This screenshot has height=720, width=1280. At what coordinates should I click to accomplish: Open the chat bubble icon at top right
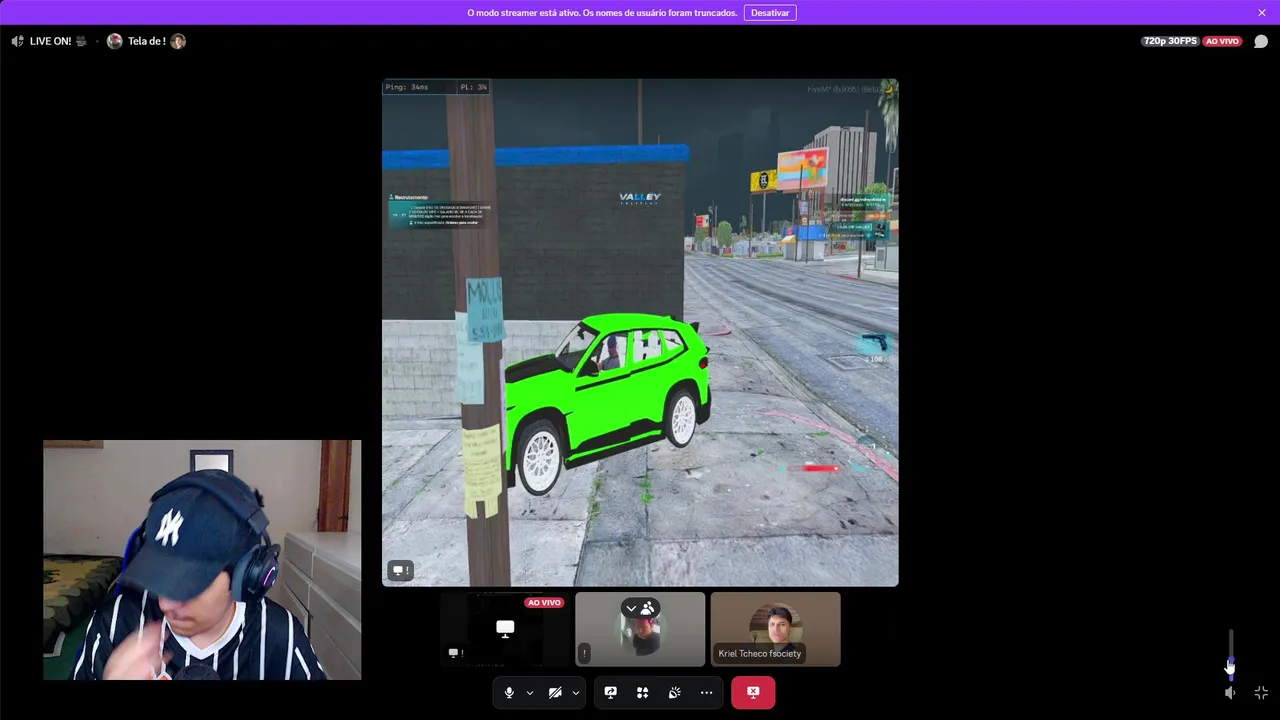[1261, 41]
